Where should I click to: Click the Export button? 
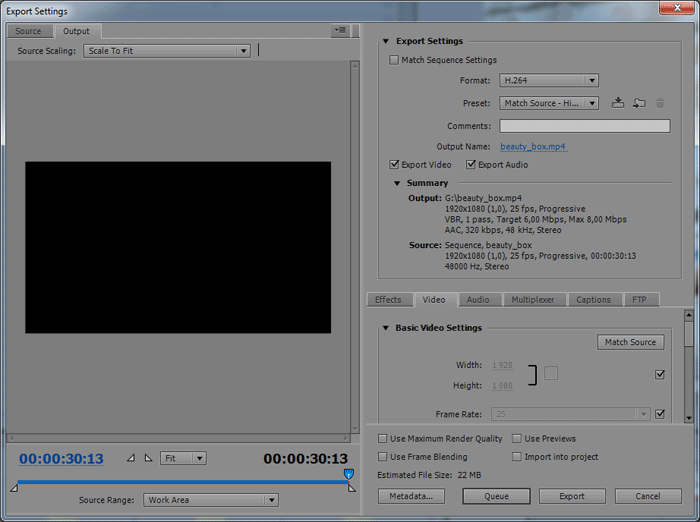point(572,496)
